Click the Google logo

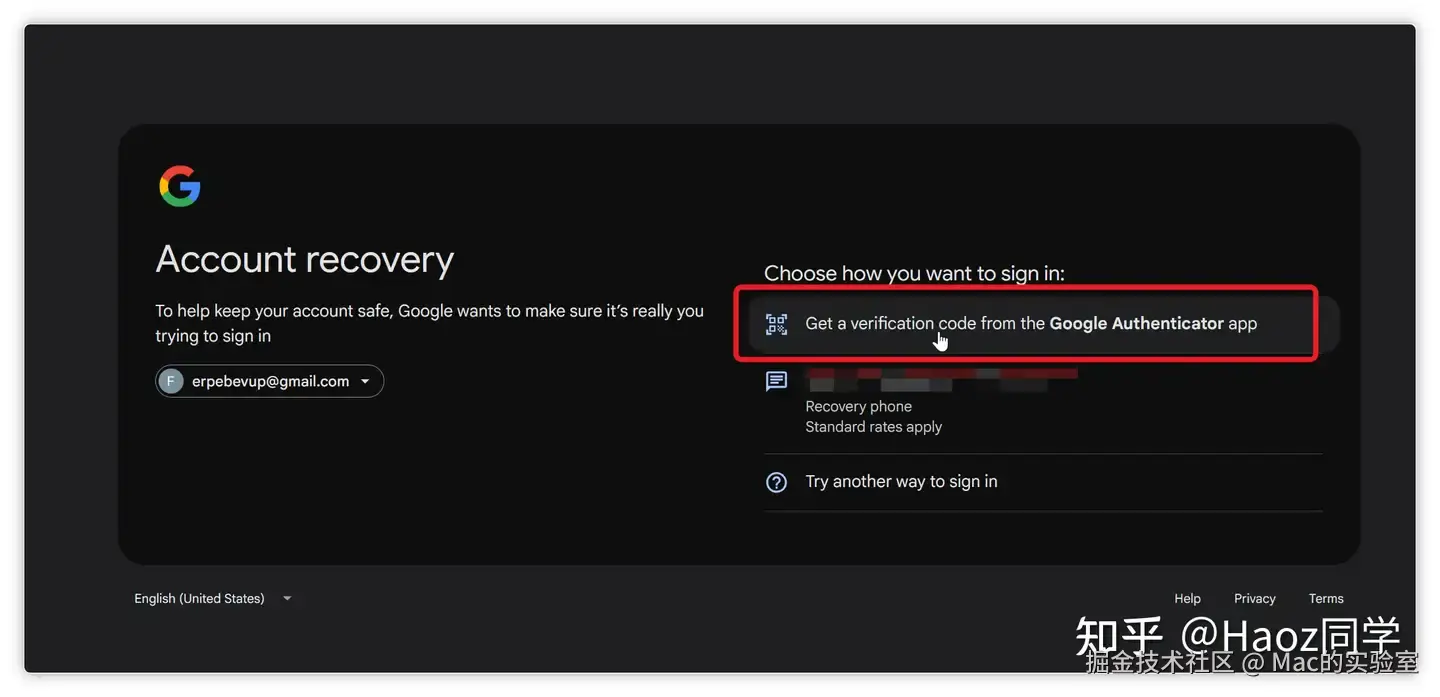click(180, 186)
